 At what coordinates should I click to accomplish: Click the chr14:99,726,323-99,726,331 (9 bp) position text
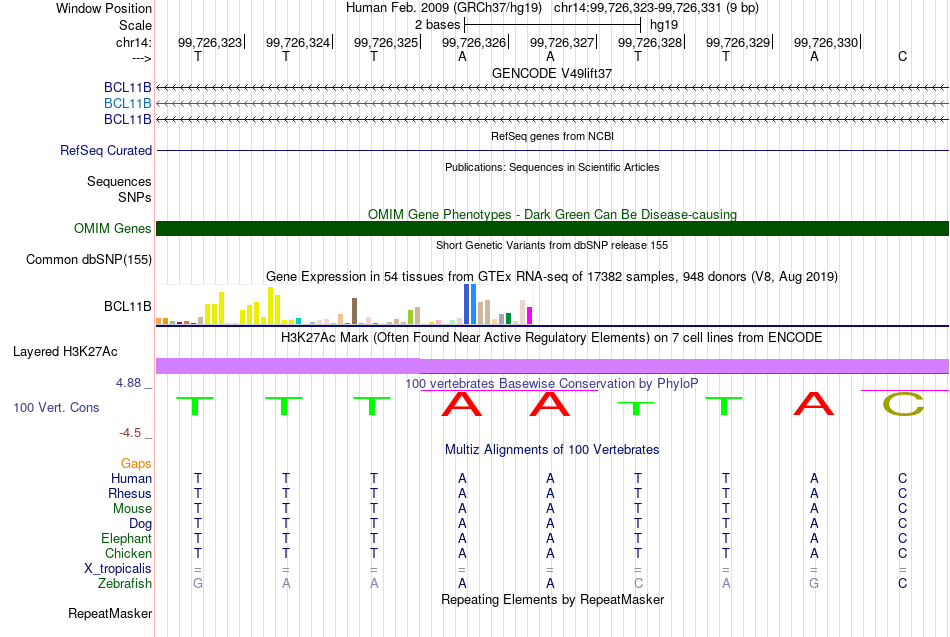click(x=656, y=8)
